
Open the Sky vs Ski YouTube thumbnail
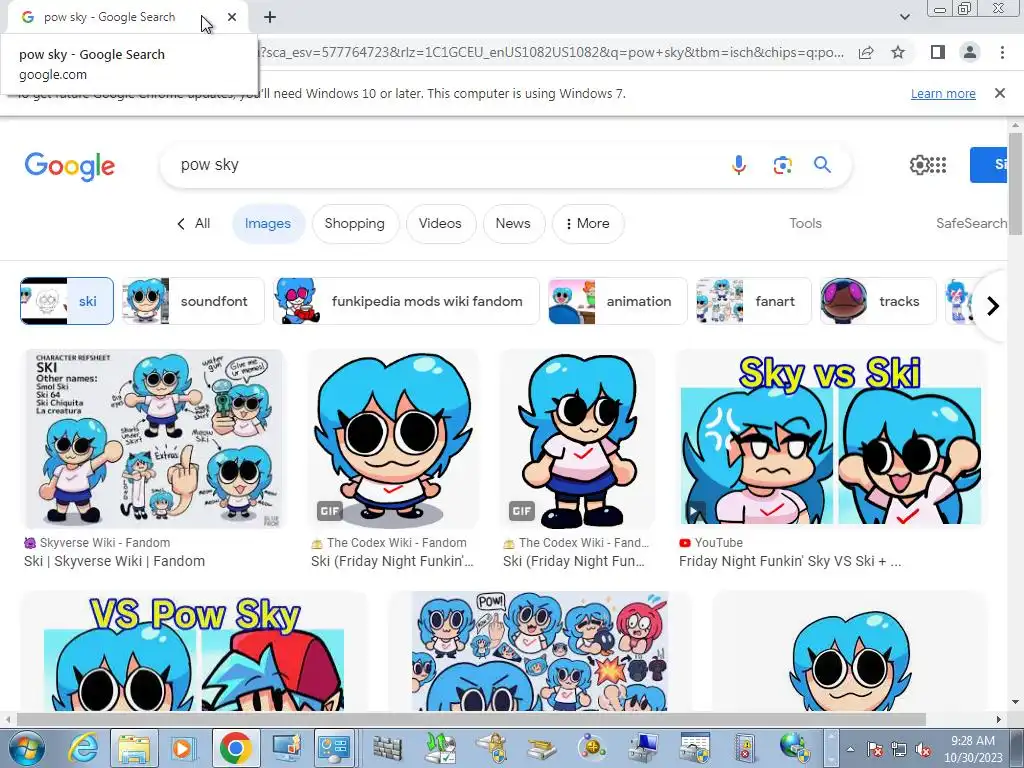pos(831,439)
